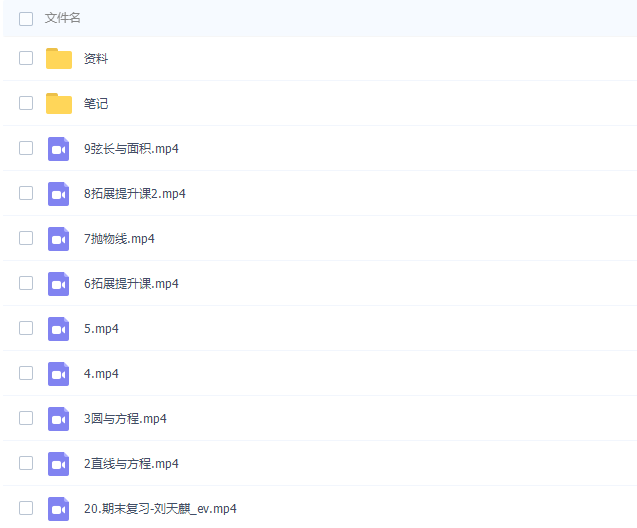Viewport: 637px width, 528px height.
Task: Click video icon for 2直线与方程.mp4
Action: click(59, 464)
